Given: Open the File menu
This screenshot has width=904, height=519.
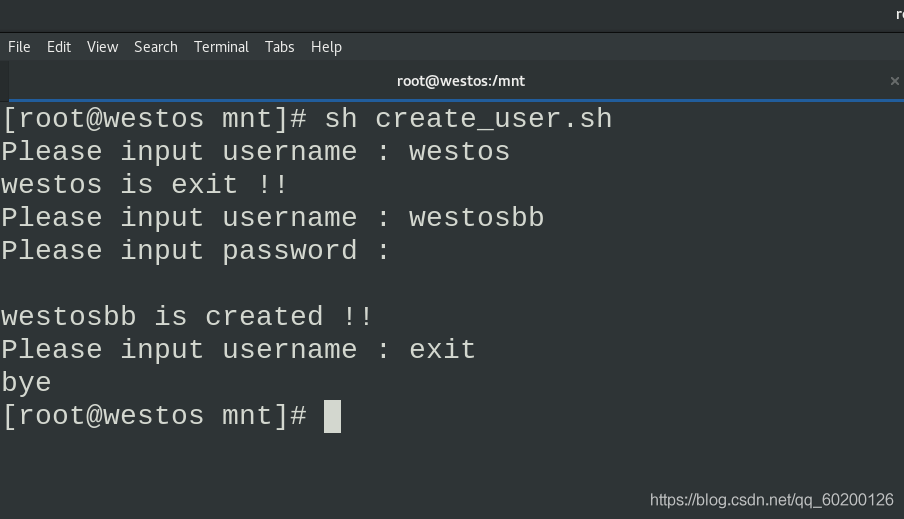Looking at the screenshot, I should coord(19,47).
